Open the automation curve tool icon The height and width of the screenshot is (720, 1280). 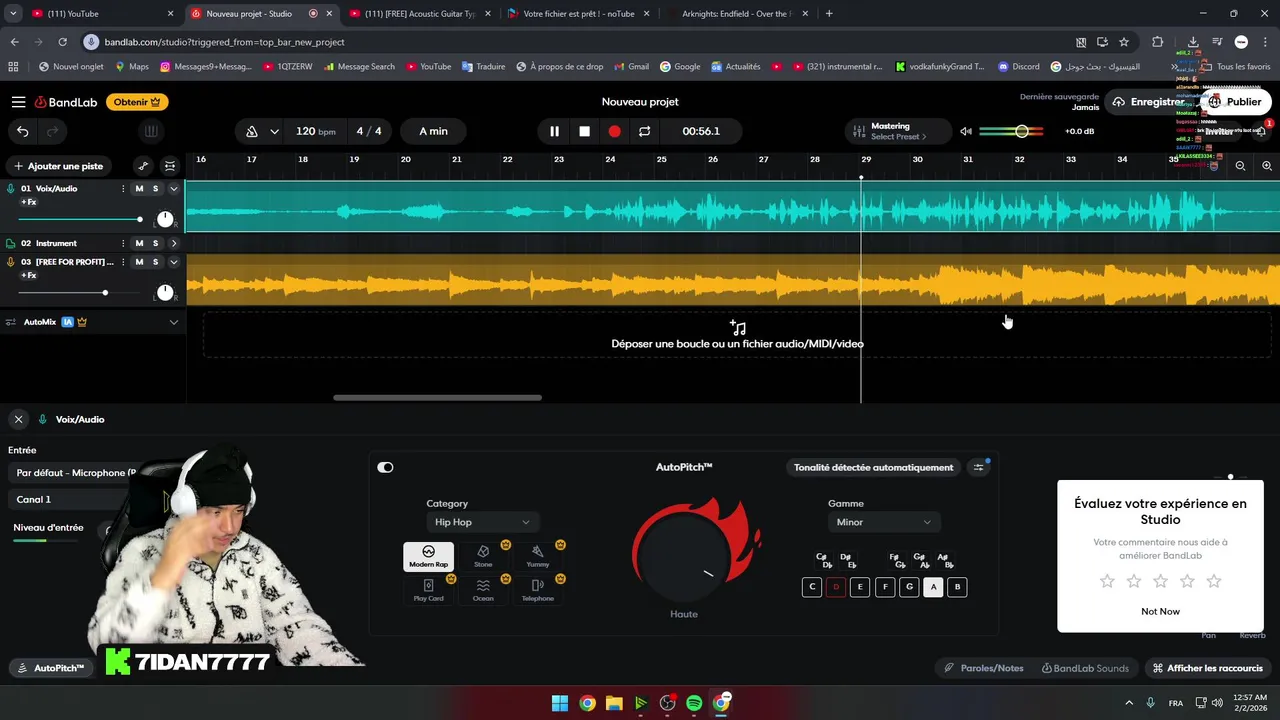click(x=143, y=166)
